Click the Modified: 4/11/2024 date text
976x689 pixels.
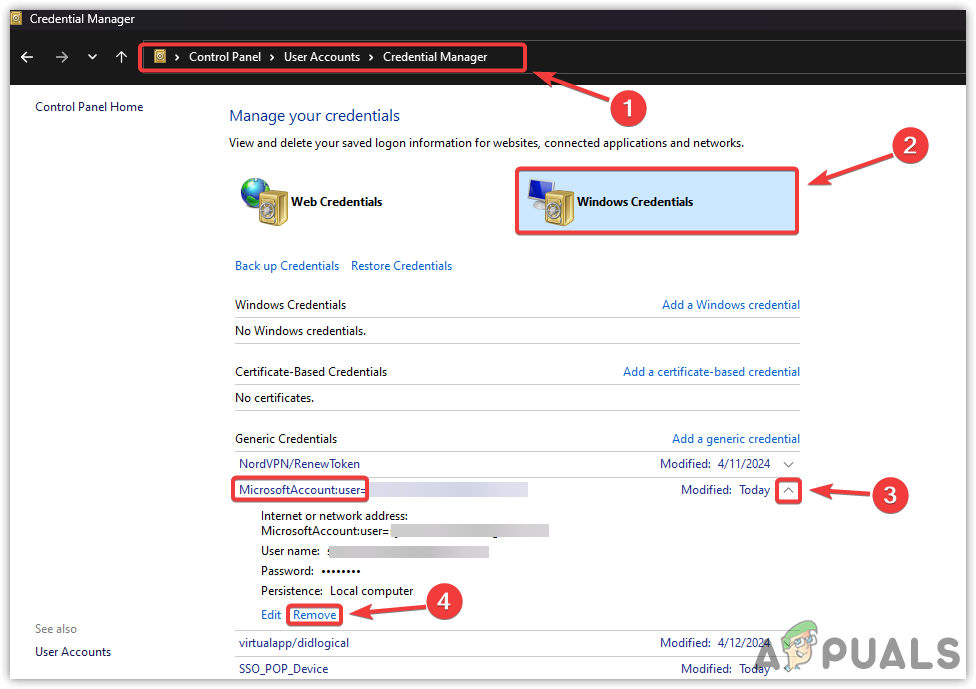[715, 464]
